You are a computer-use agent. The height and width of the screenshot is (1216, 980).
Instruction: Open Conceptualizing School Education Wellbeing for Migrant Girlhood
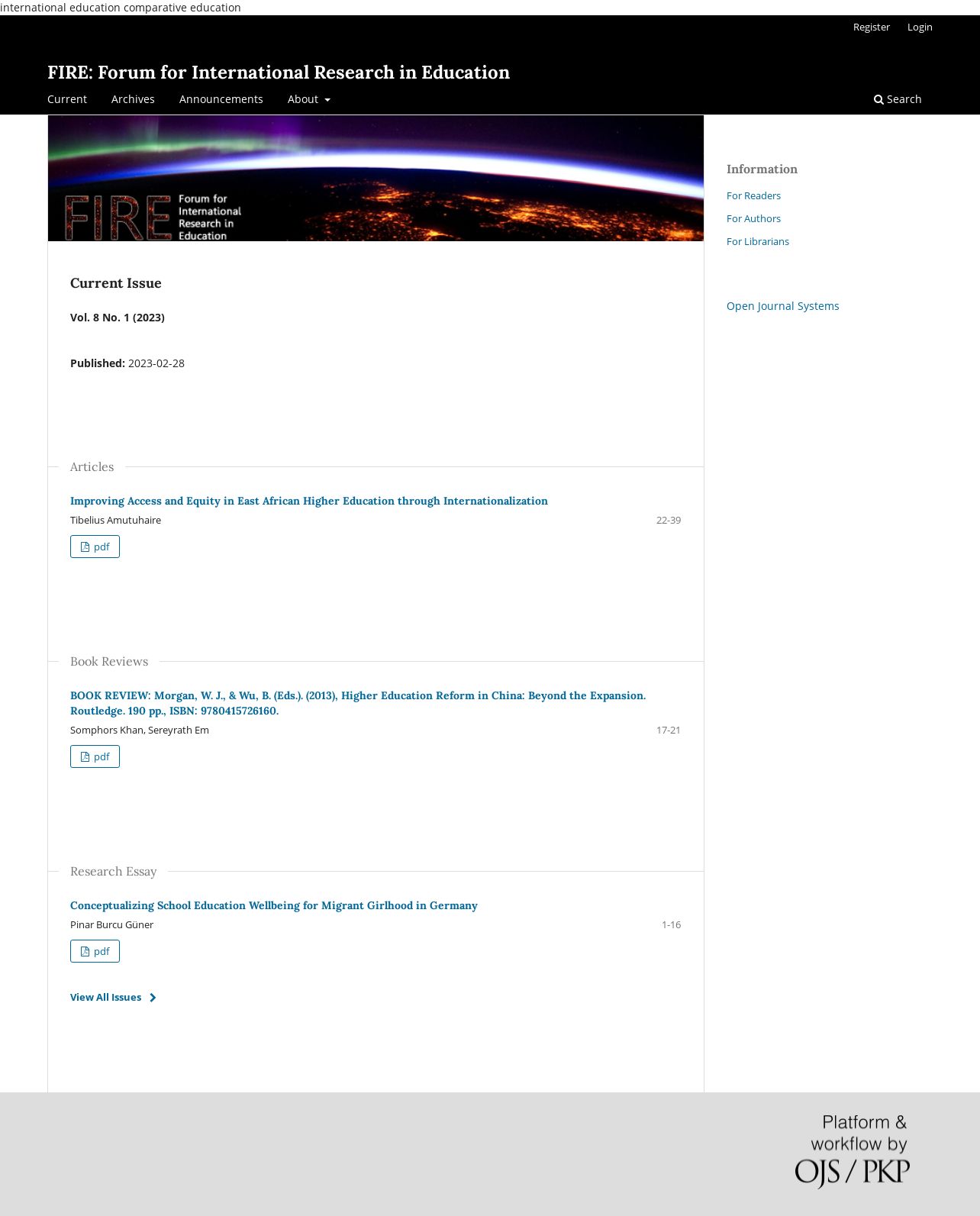click(x=274, y=905)
